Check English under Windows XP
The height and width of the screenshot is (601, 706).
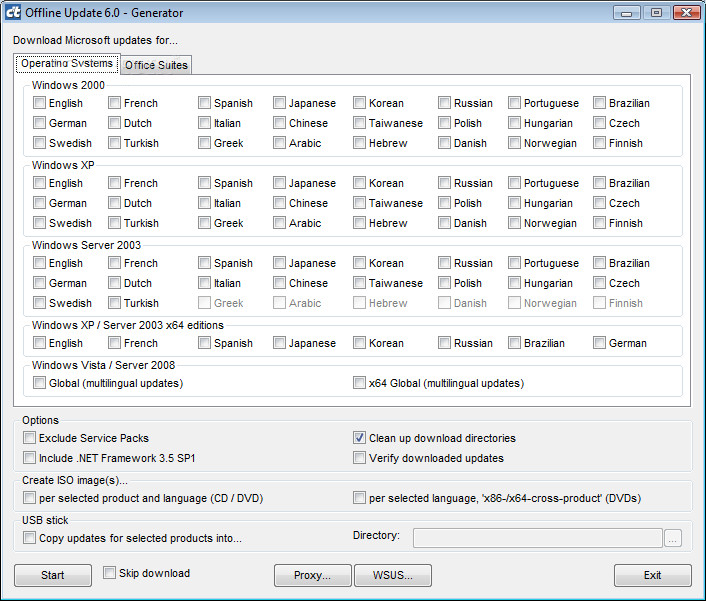(40, 183)
